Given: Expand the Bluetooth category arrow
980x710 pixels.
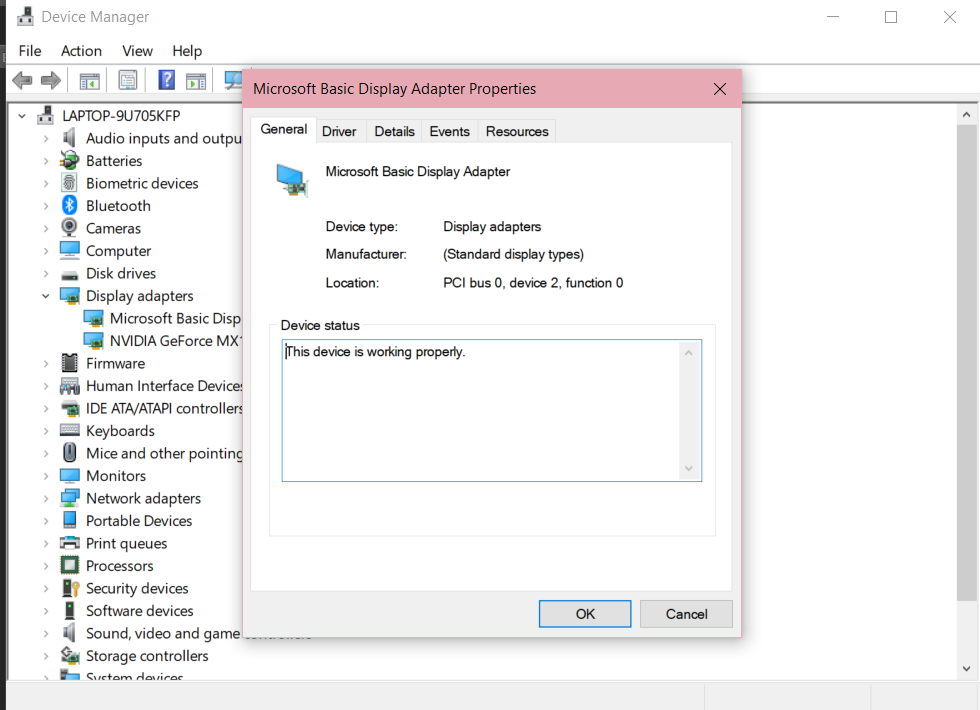Looking at the screenshot, I should point(46,206).
